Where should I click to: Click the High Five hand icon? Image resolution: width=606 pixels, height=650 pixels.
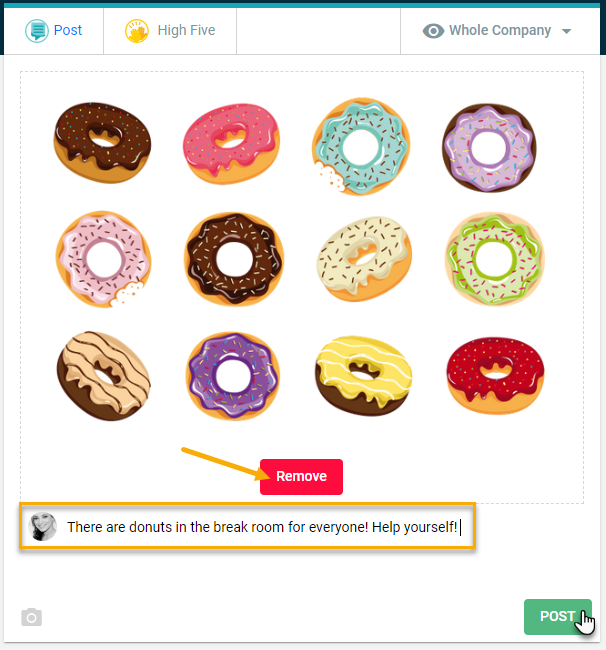click(x=137, y=31)
